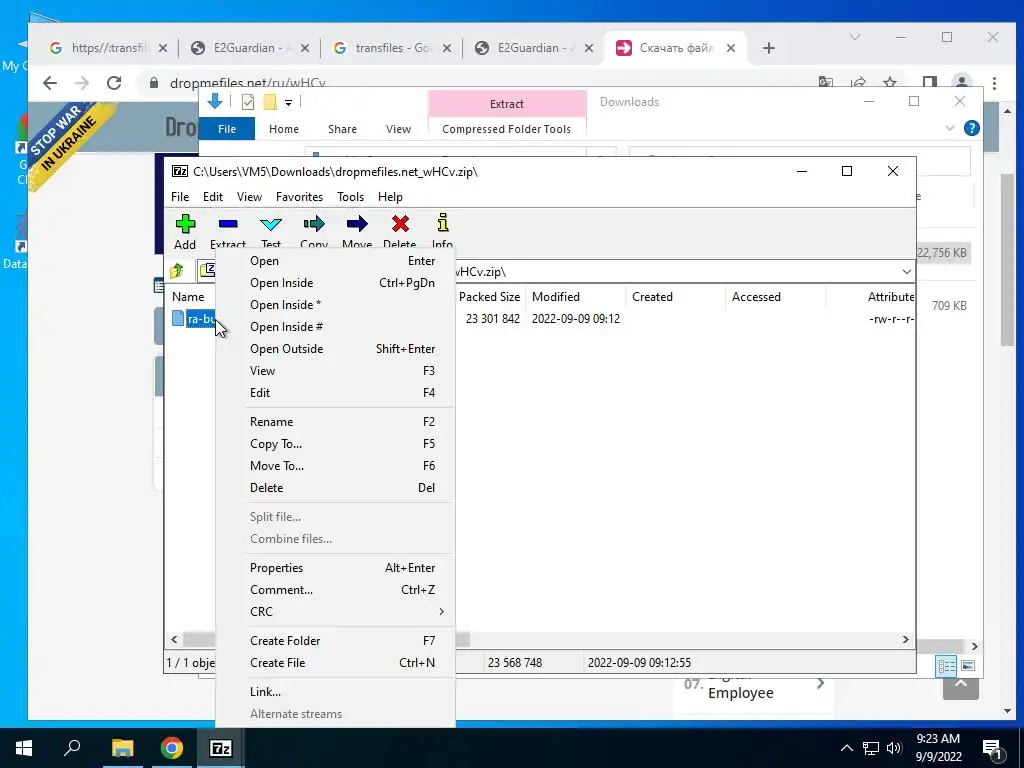Select the 7-Zip taskbar icon

click(x=221, y=748)
